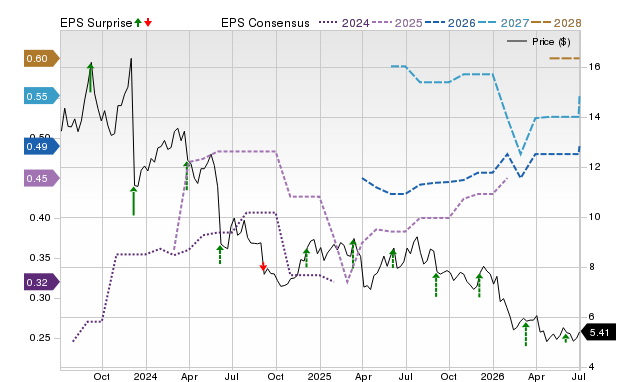Click the purple 0.45 value tag

(x=41, y=178)
